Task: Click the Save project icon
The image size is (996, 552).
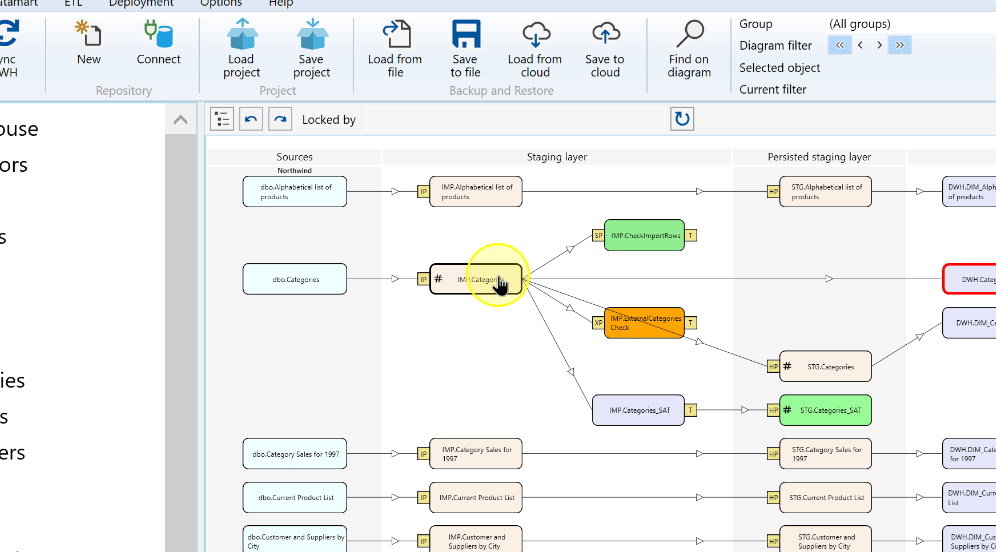Action: [x=311, y=34]
